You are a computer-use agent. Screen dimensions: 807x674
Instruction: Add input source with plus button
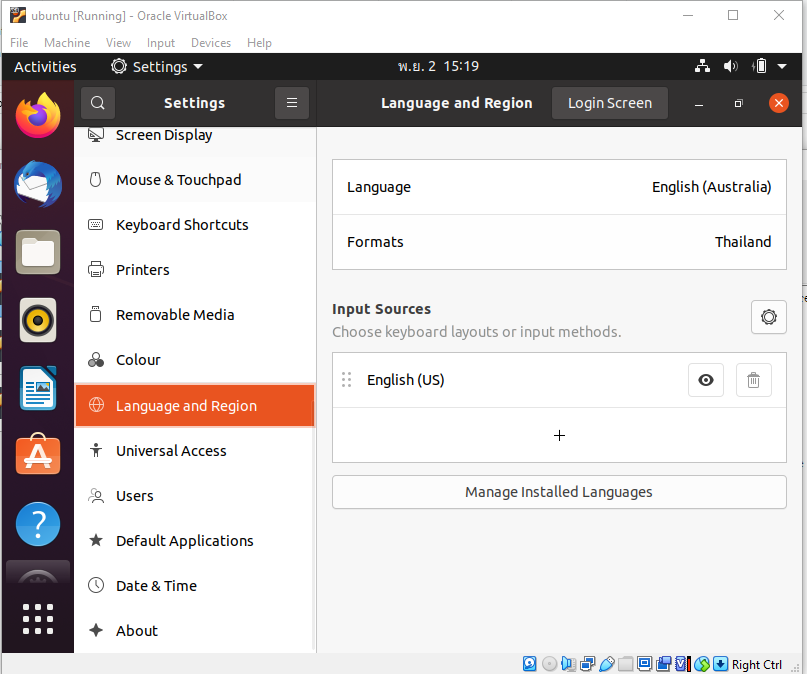click(559, 435)
